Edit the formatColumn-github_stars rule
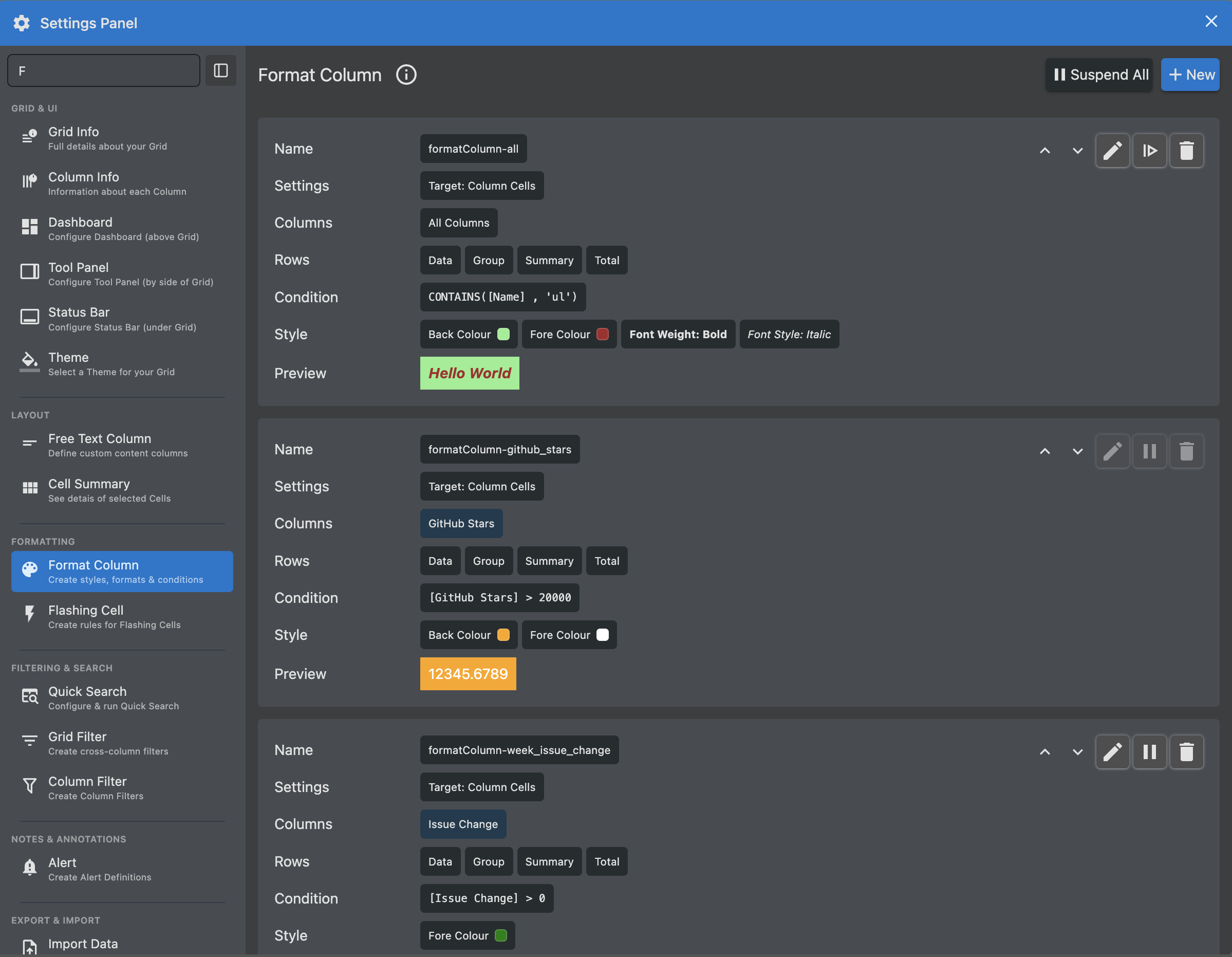The width and height of the screenshot is (1232, 957). [x=1112, y=451]
